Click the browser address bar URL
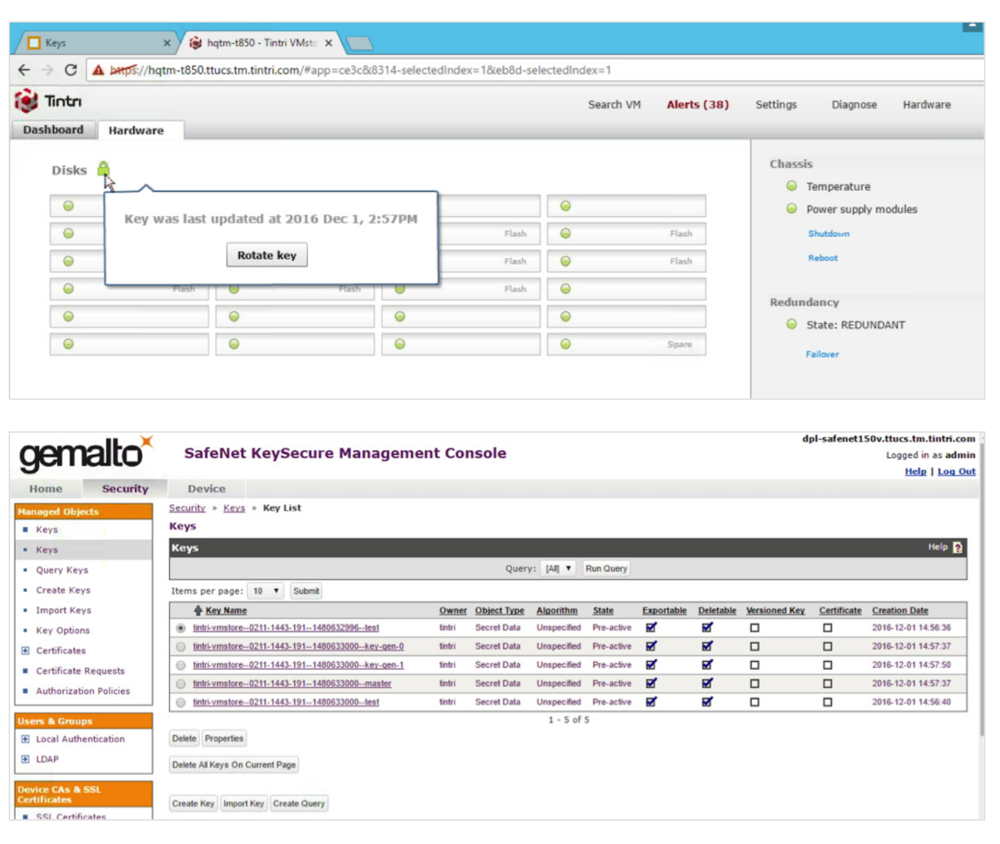 pos(360,70)
